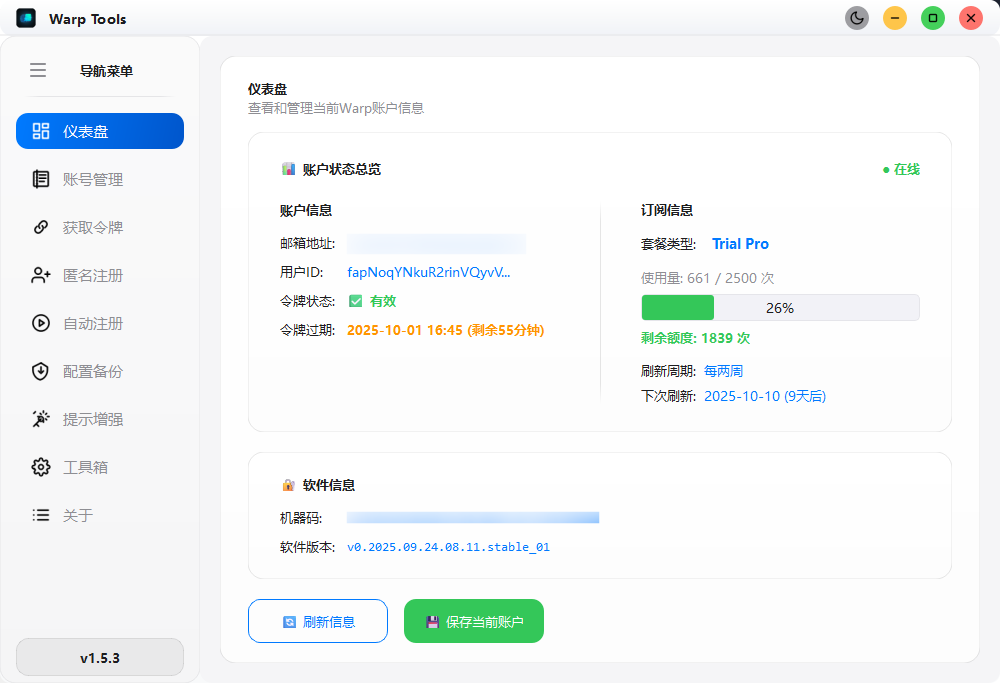Click the 提示增强 magic wand icon

point(41,419)
